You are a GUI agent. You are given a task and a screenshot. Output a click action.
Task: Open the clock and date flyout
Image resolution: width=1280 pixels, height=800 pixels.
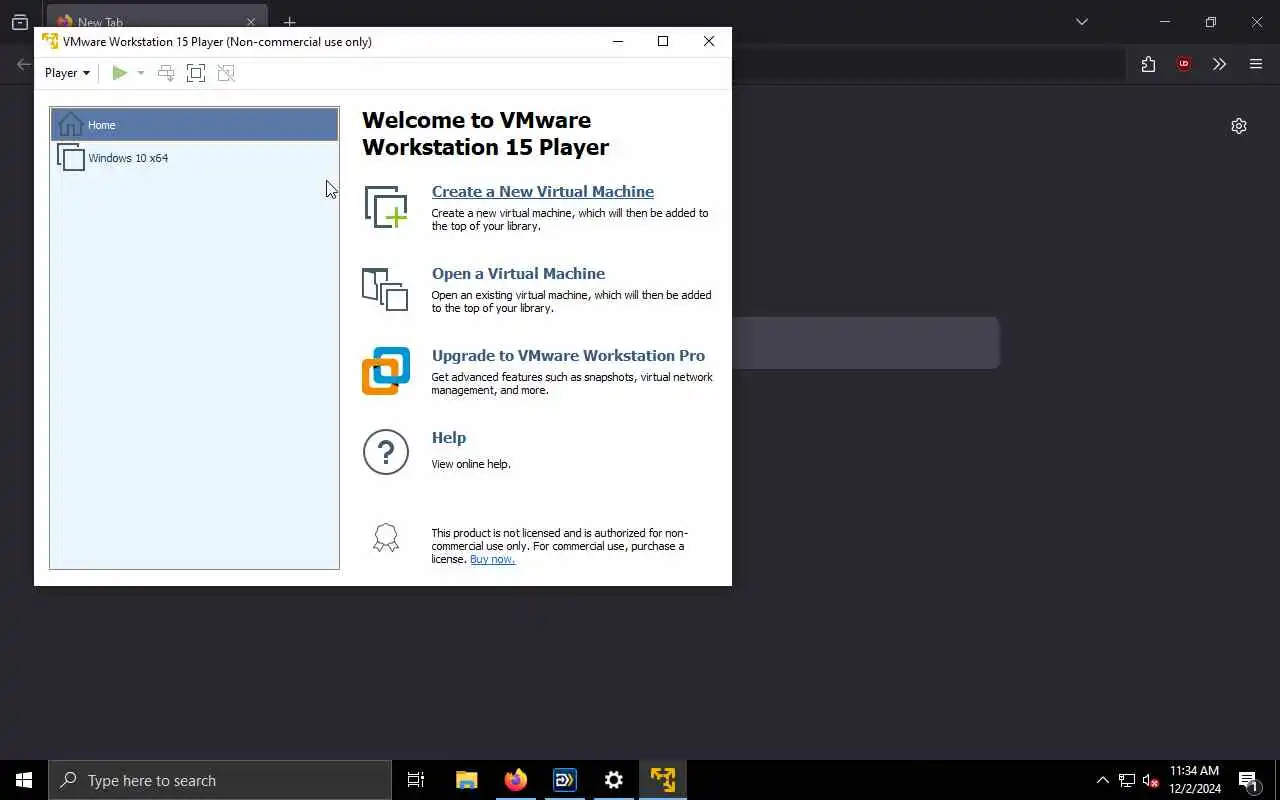1195,780
